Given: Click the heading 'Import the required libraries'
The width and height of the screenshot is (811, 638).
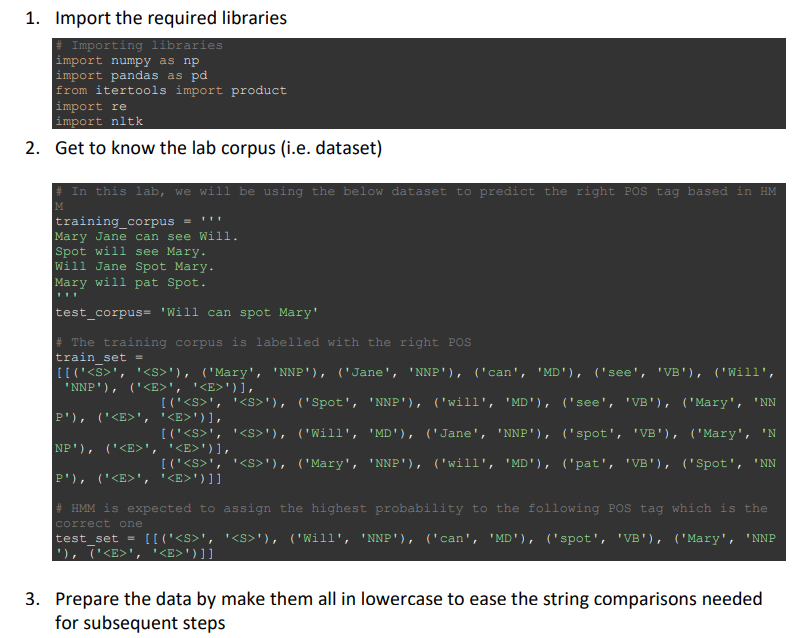Looking at the screenshot, I should (x=171, y=18).
